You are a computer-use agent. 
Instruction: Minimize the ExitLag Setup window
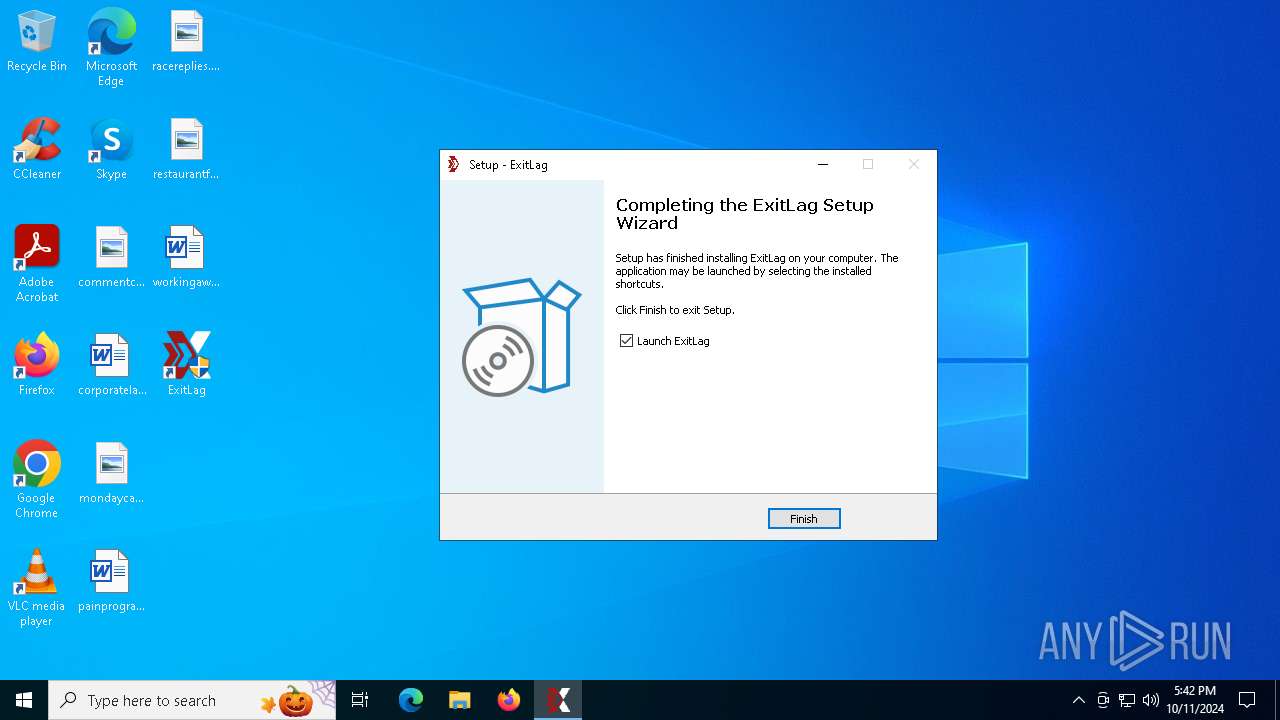click(x=823, y=165)
